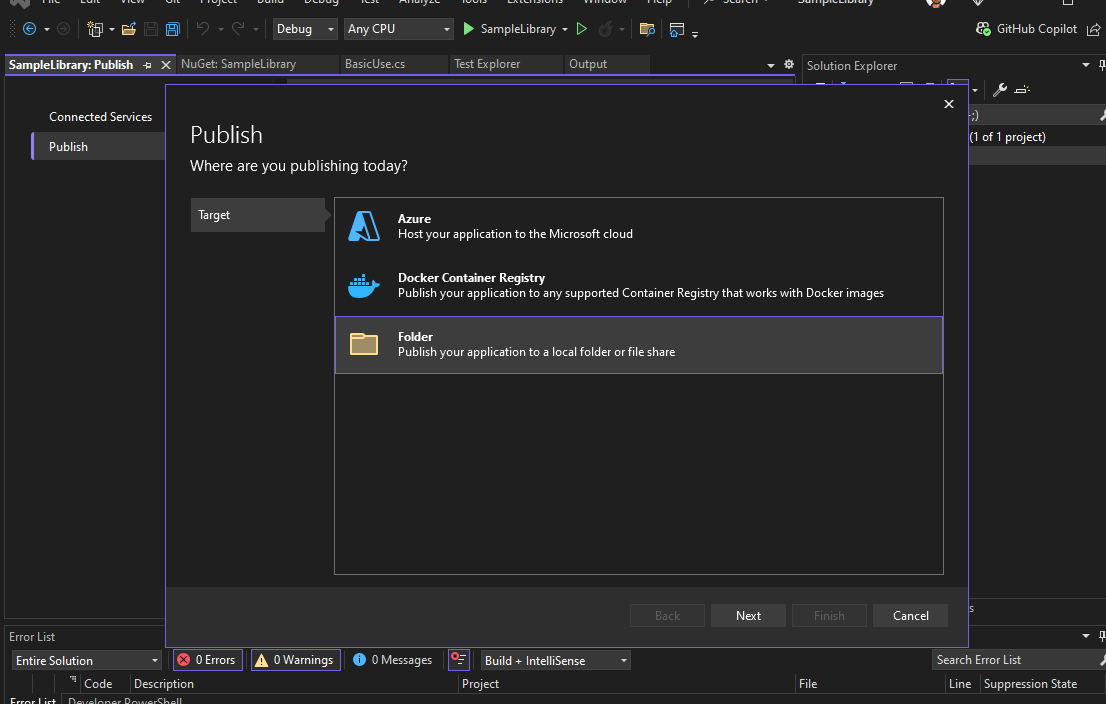Image resolution: width=1106 pixels, height=704 pixels.
Task: Open the Hot Reload options arrow
Action: coord(621,30)
